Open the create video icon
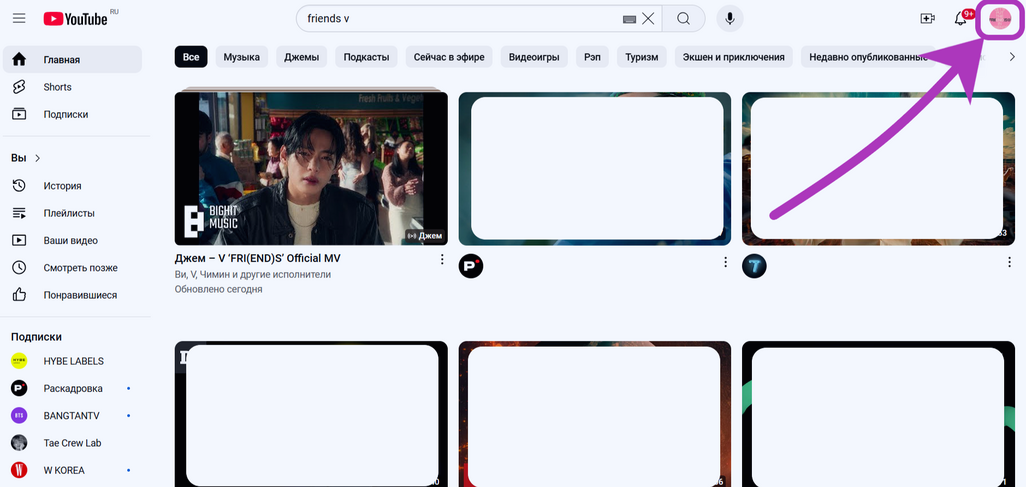1026x487 pixels. coord(927,19)
